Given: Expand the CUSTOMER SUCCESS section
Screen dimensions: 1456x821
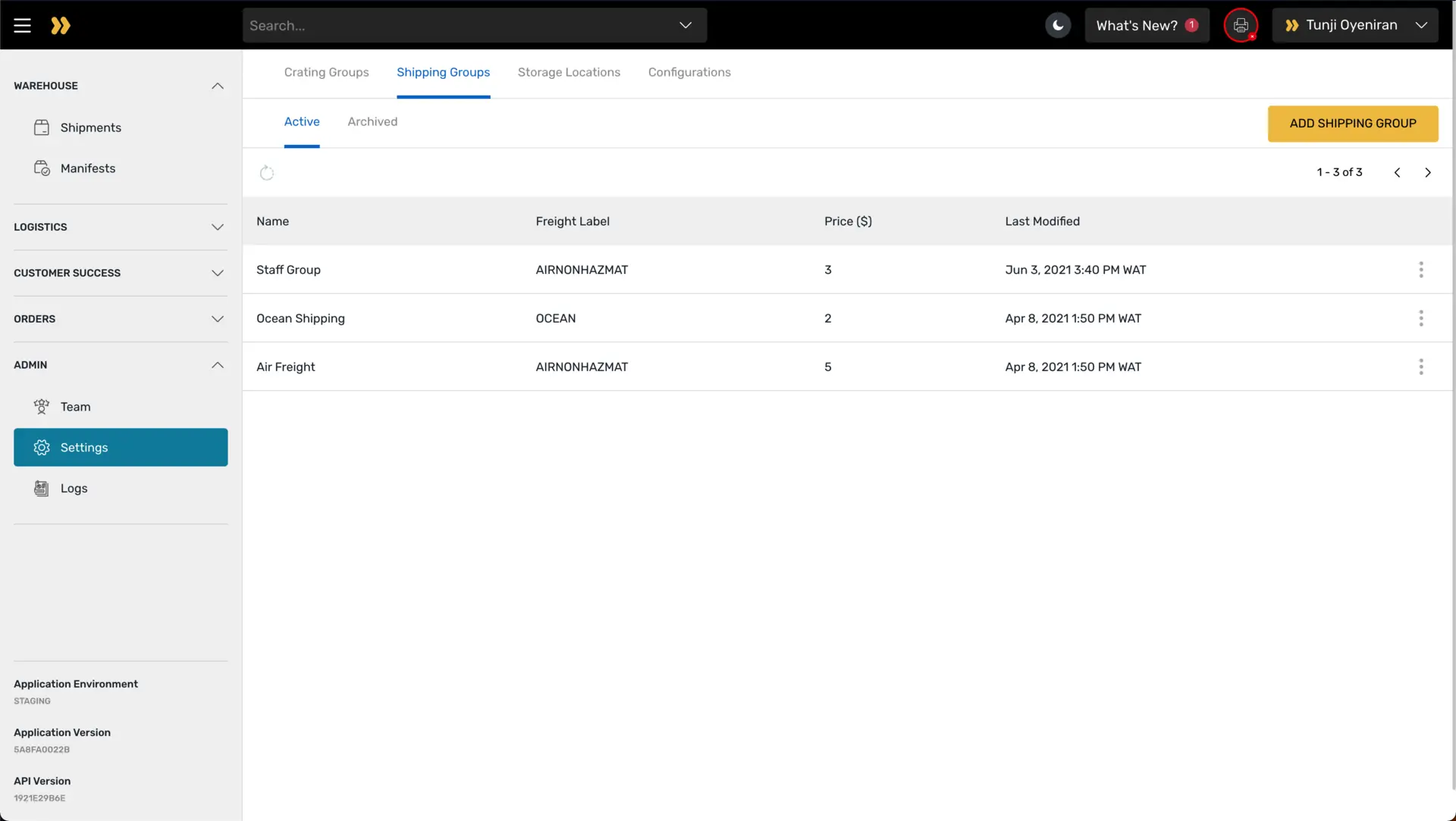Looking at the screenshot, I should 121,273.
